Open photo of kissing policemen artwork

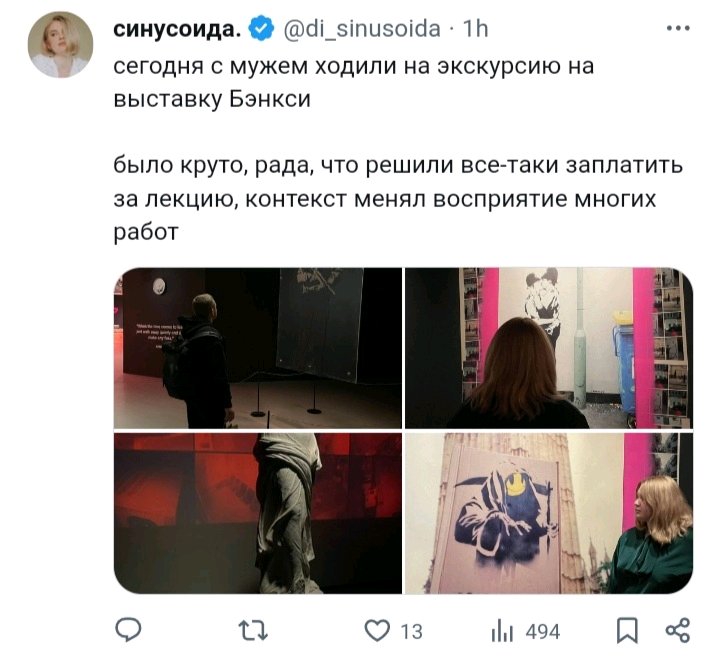[x=549, y=348]
